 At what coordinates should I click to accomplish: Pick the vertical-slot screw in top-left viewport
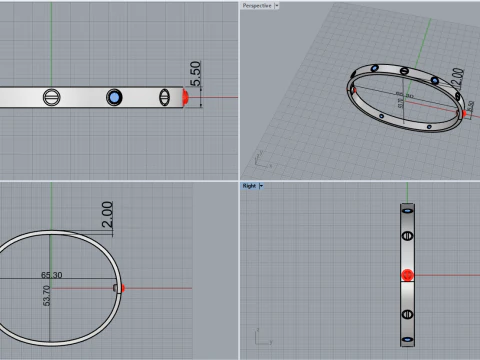pyautogui.click(x=164, y=97)
